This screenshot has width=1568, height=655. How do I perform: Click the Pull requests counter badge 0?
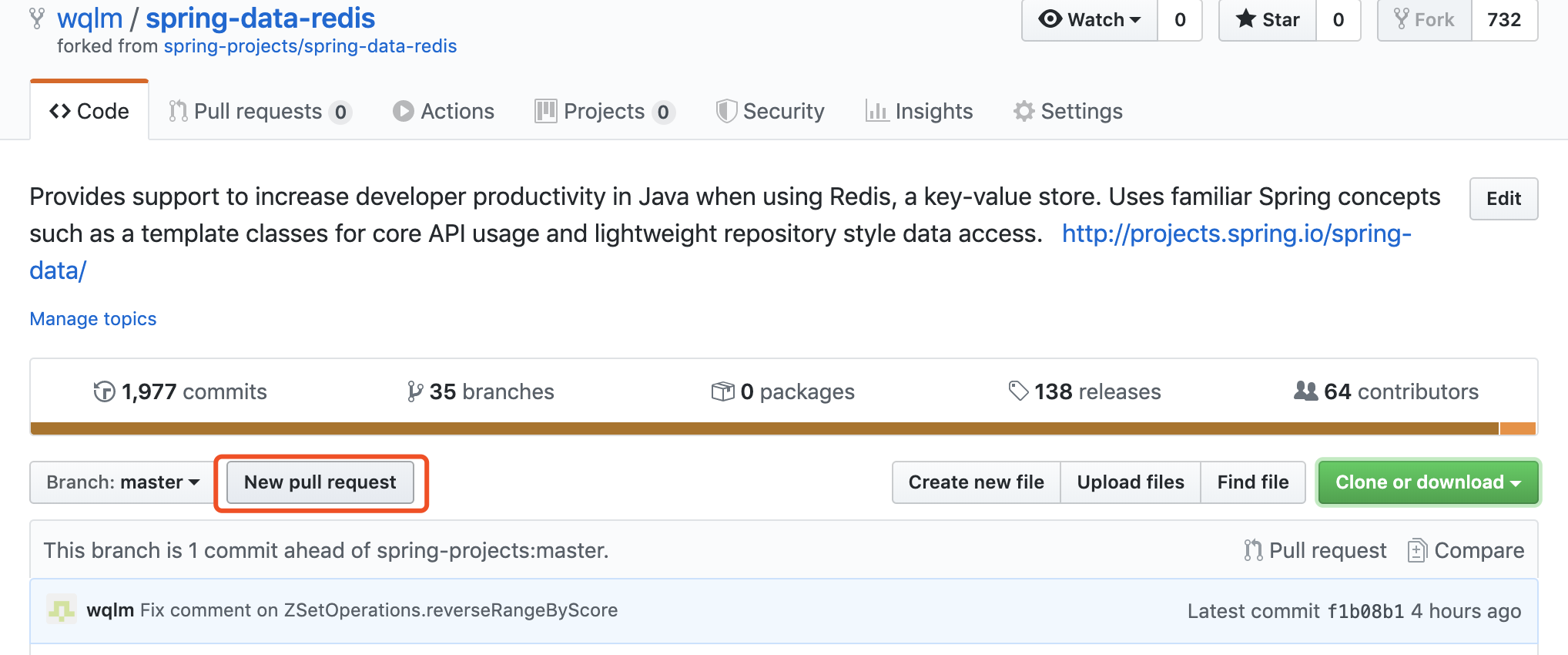pyautogui.click(x=340, y=113)
